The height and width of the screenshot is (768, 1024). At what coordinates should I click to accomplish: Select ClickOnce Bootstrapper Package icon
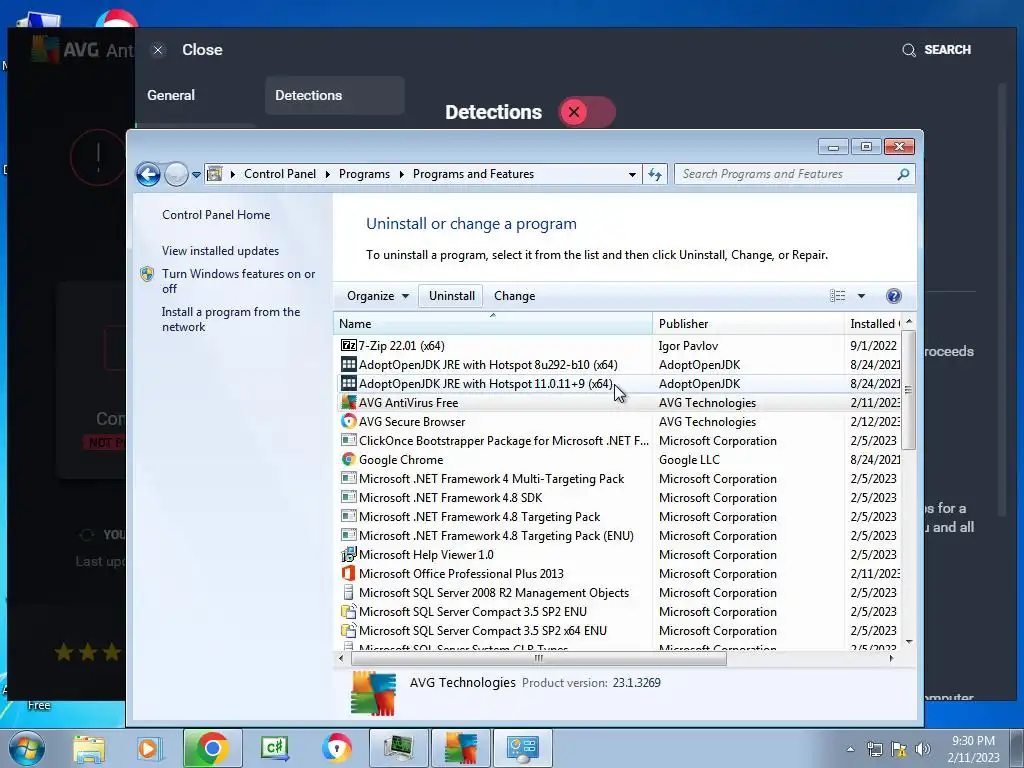349,440
